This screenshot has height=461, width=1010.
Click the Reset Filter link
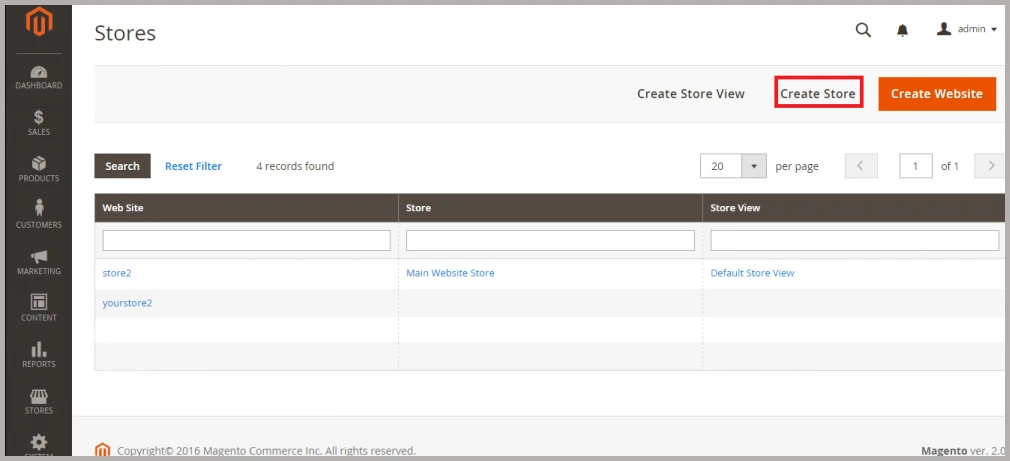193,166
